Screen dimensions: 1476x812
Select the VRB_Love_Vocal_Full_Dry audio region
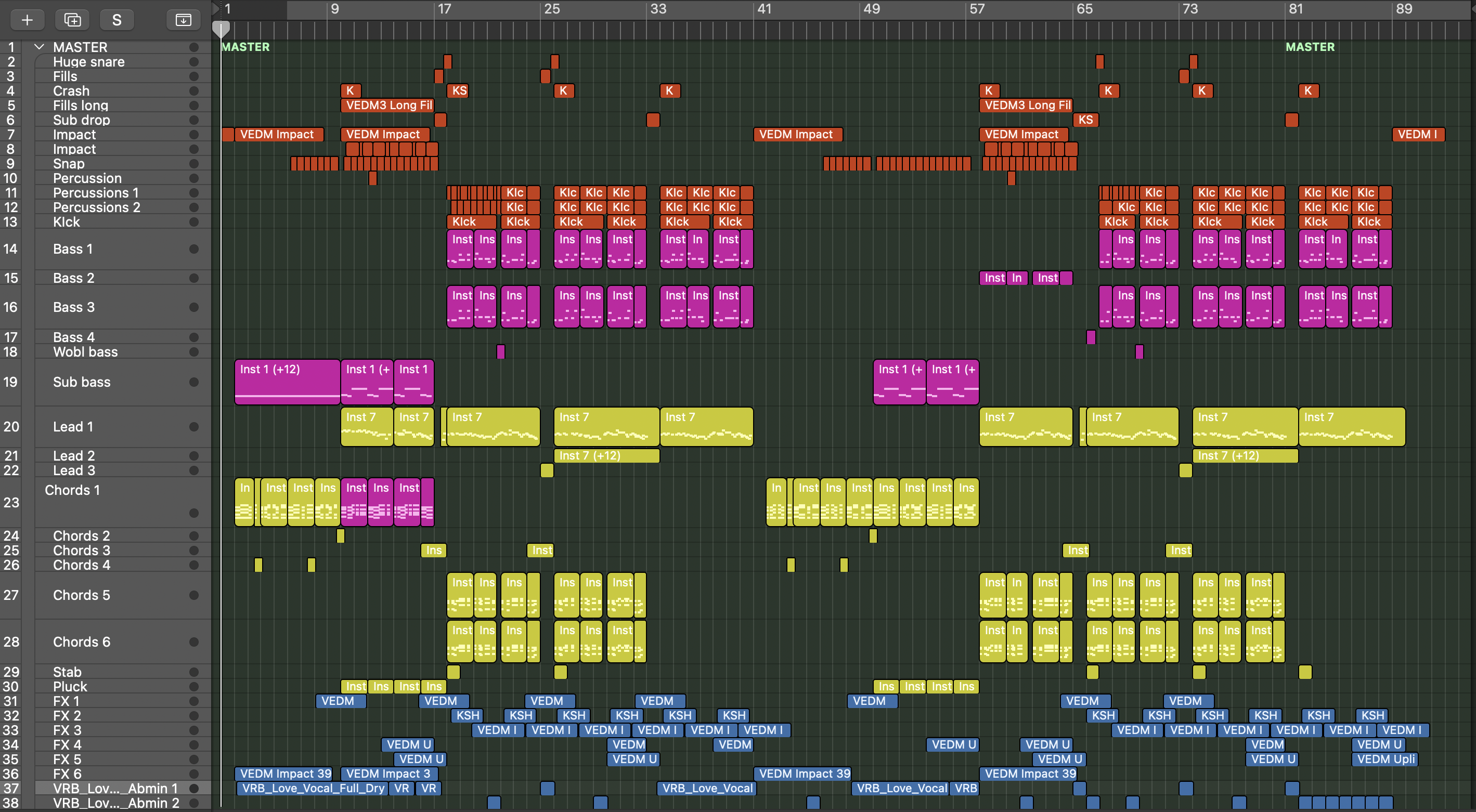312,789
